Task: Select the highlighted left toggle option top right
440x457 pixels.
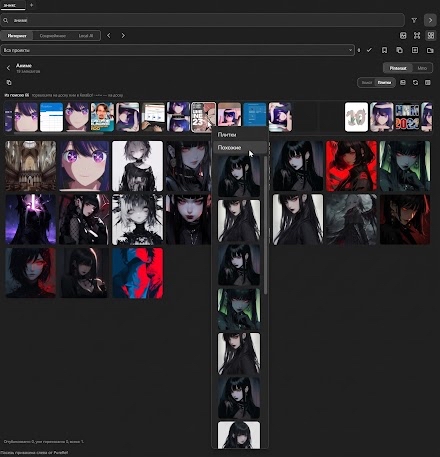Action: [398, 68]
